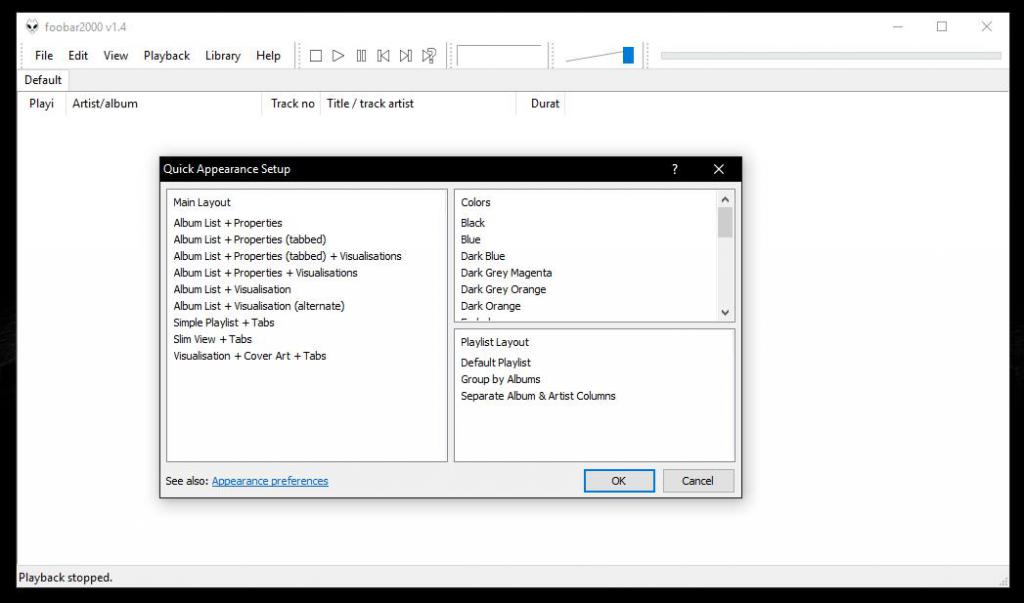Select Album List + Visualisation layout
The image size is (1024, 603).
(x=232, y=289)
